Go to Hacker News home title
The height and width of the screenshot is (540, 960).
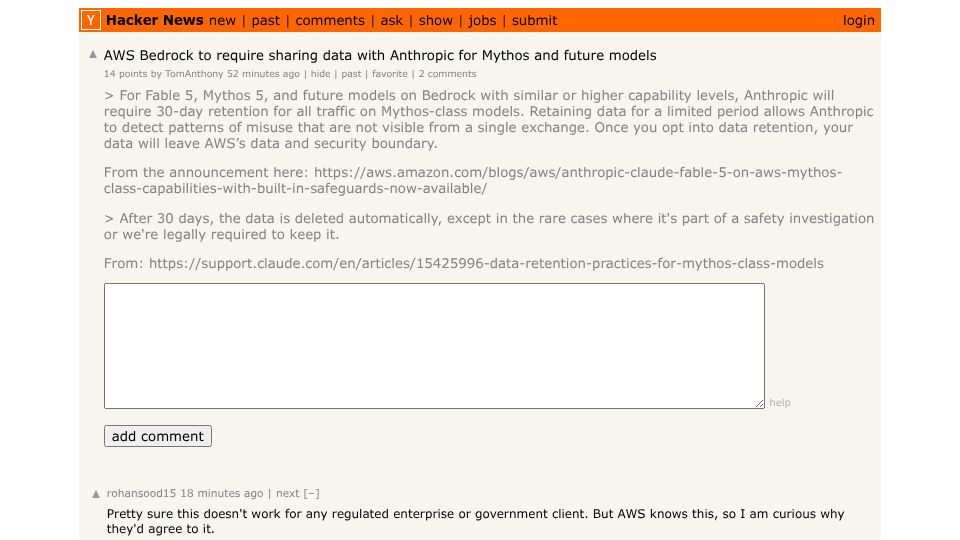(154, 20)
